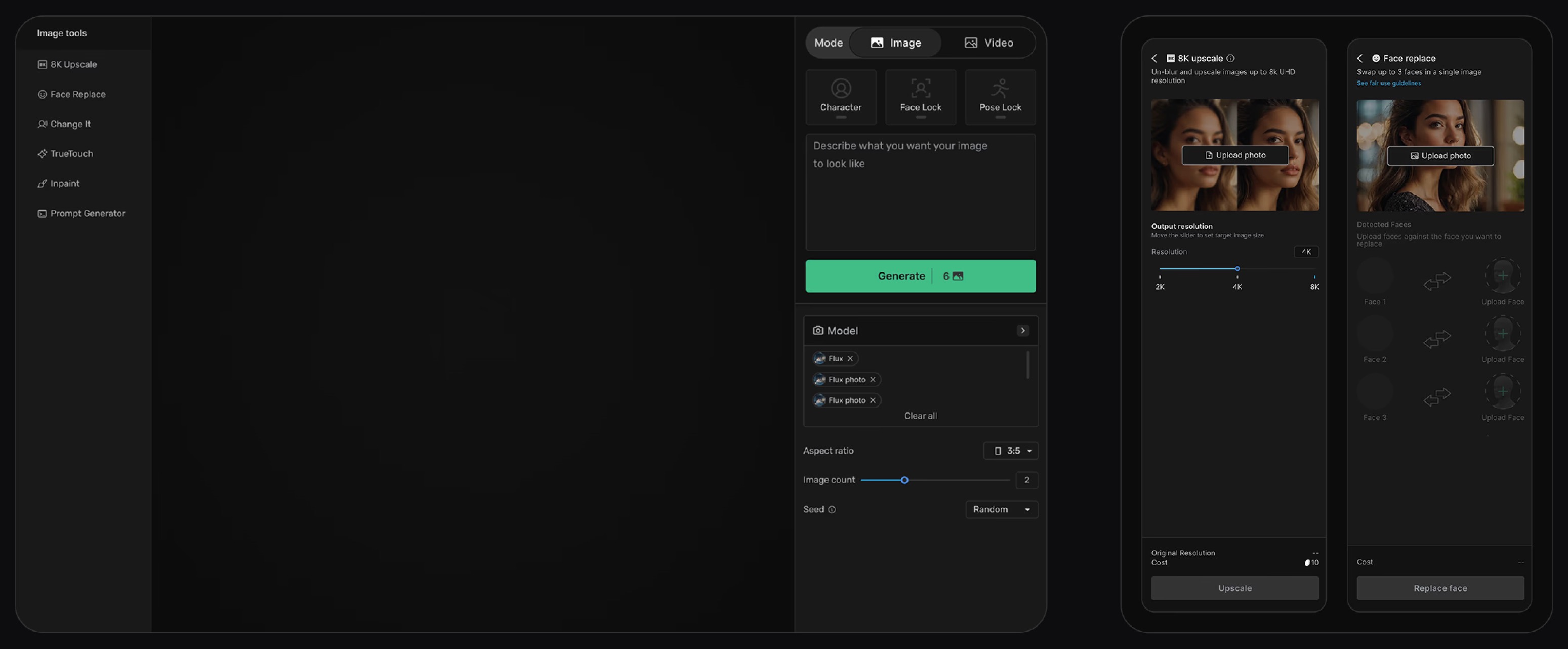Click the green Generate button
Image resolution: width=1568 pixels, height=649 pixels.
click(920, 276)
